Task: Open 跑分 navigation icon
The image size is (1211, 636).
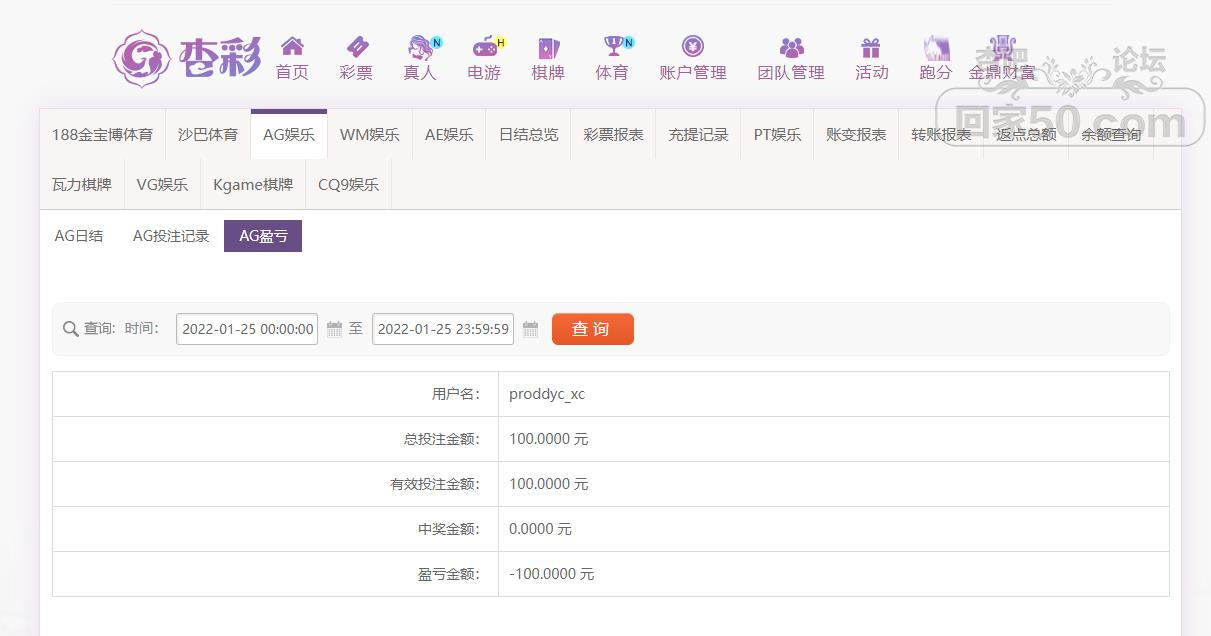Action: (935, 47)
